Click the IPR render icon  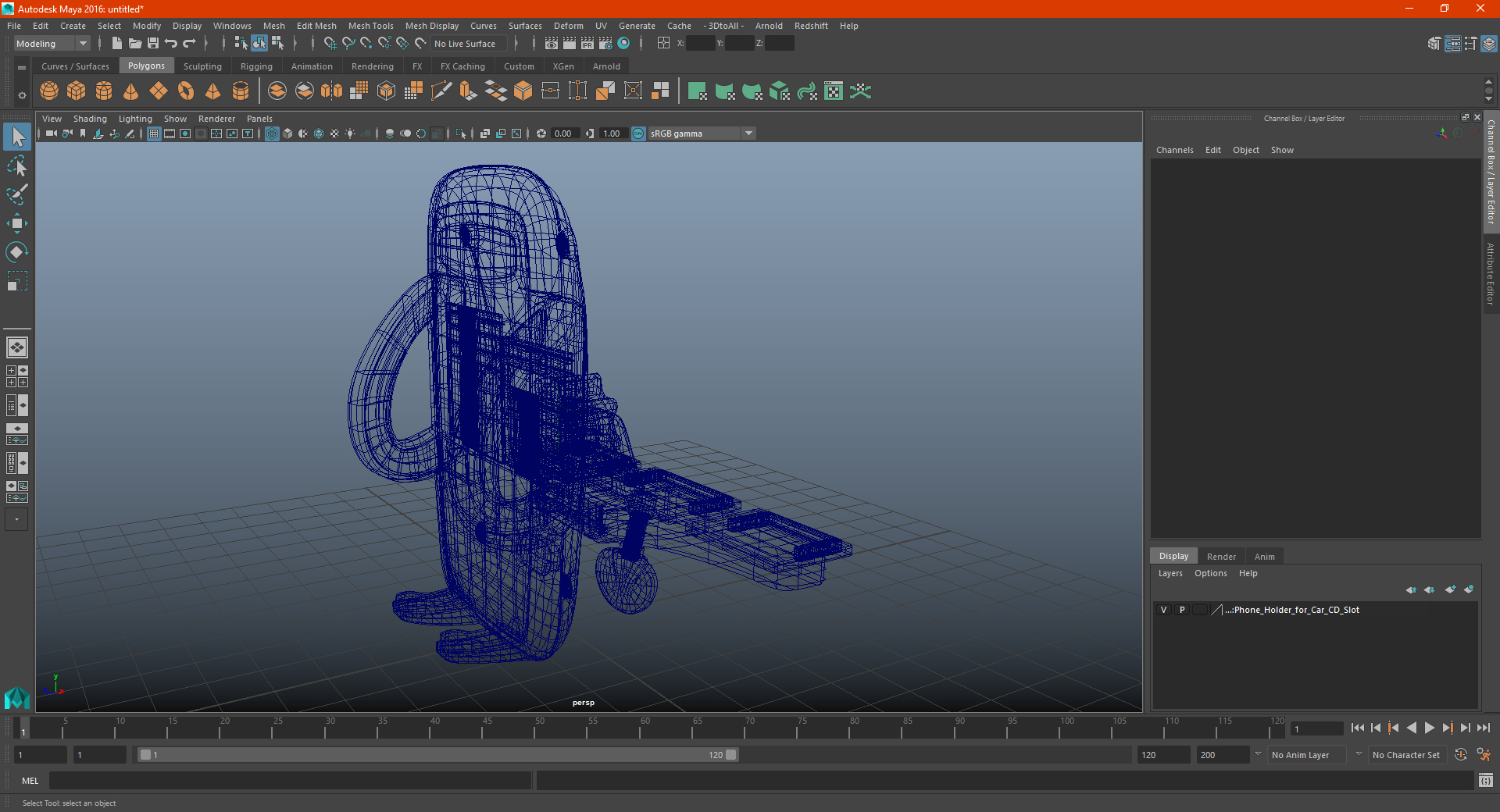[x=587, y=44]
